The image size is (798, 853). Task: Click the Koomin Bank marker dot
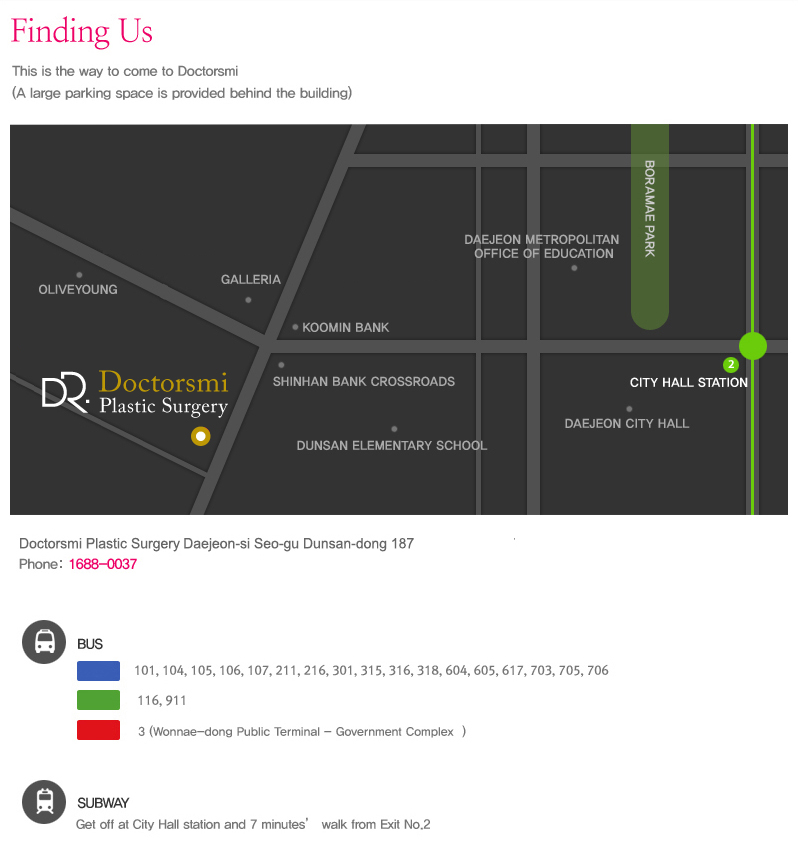pyautogui.click(x=295, y=327)
